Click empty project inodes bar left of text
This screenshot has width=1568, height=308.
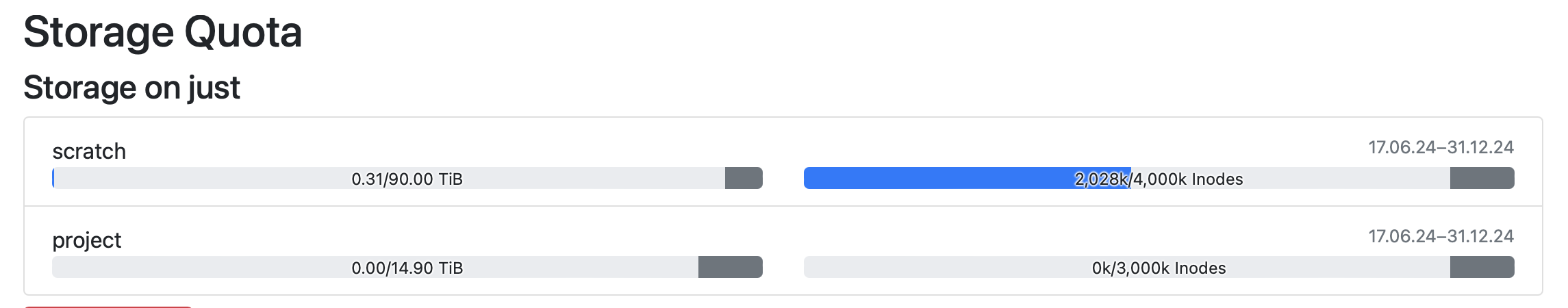[x=945, y=267]
